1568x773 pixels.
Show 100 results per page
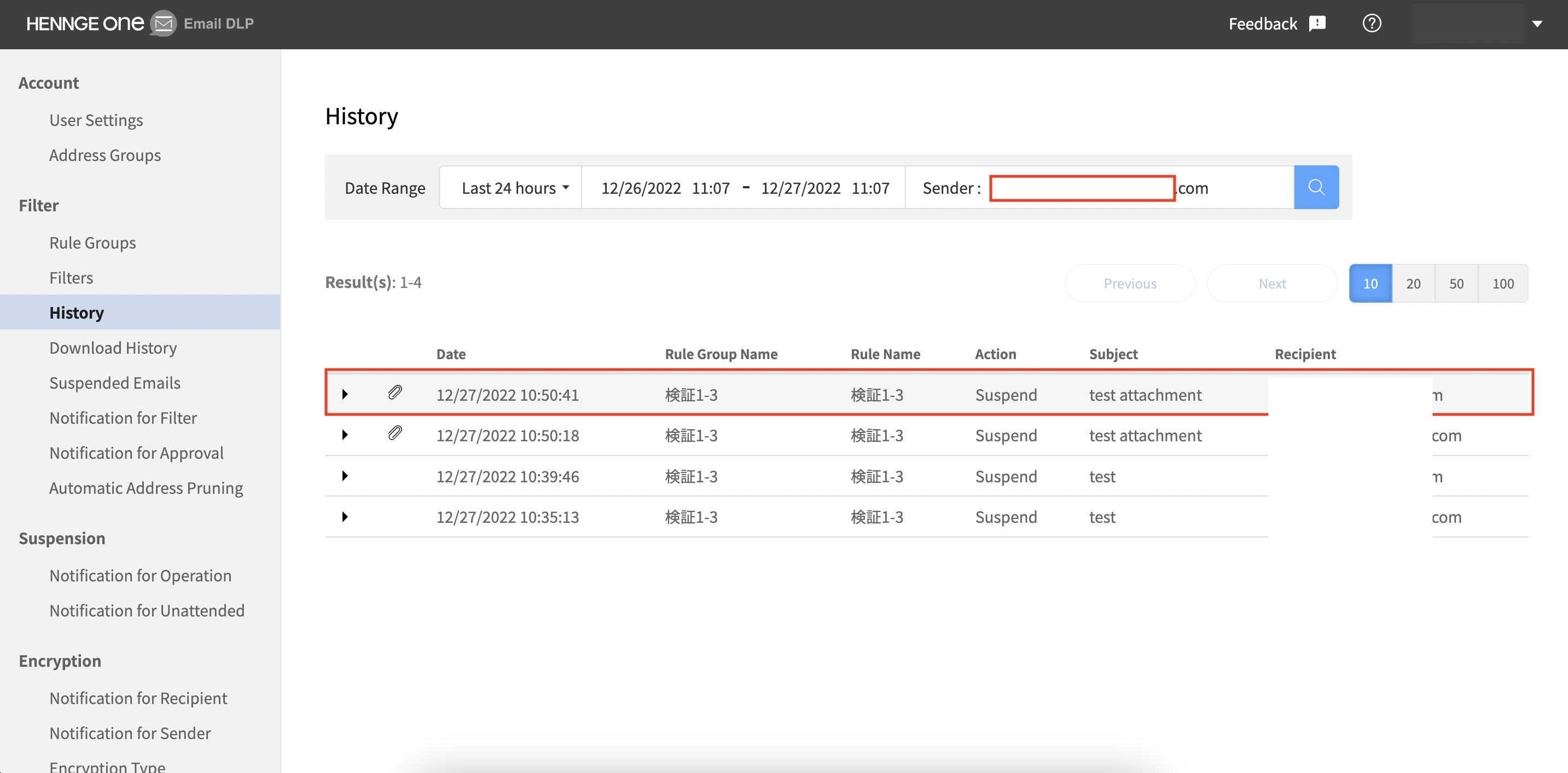pos(1503,283)
